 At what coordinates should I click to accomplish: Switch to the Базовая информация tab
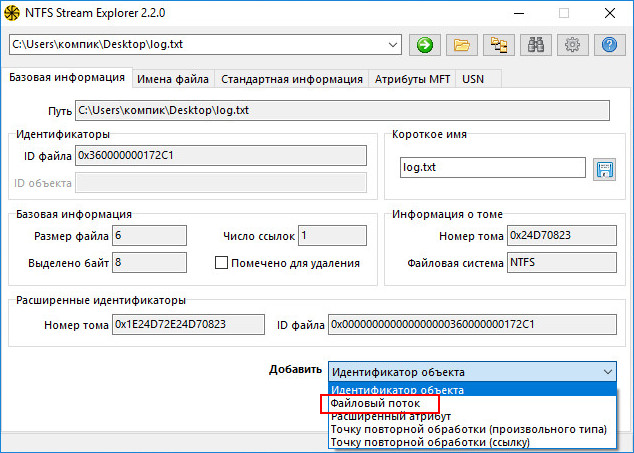[67, 77]
